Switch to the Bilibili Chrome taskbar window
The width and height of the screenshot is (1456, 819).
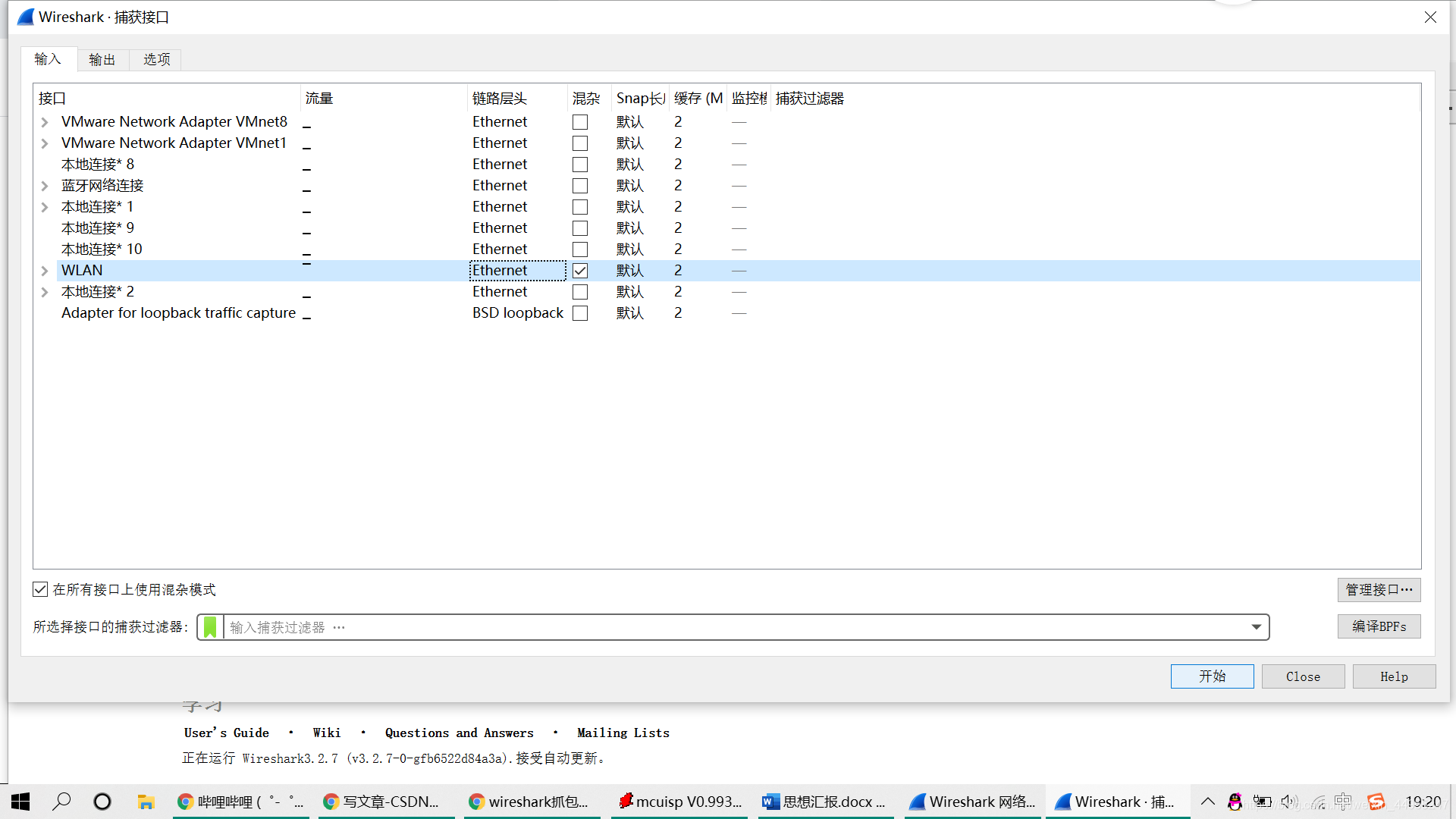click(x=241, y=802)
